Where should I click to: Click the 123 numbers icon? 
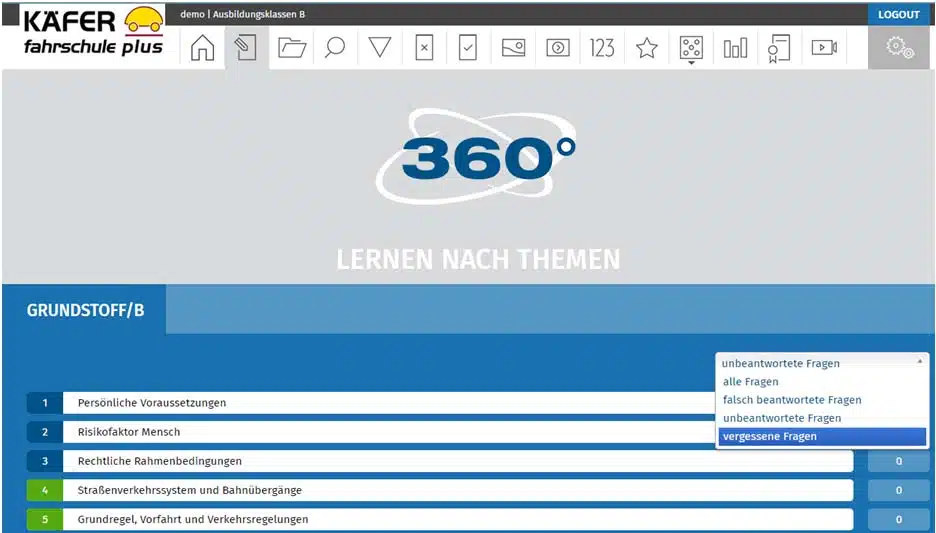(602, 48)
